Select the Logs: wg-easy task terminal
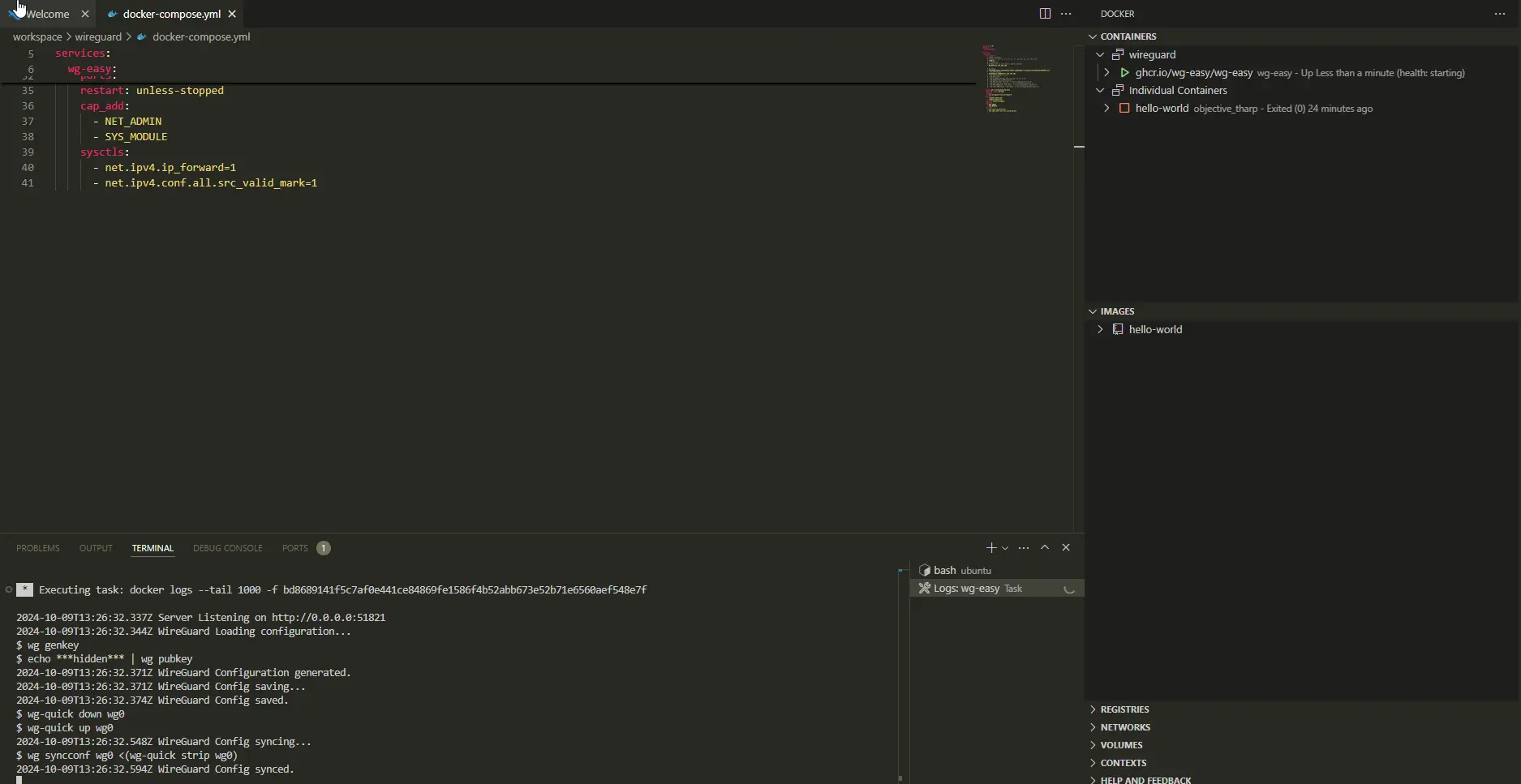 tap(997, 589)
